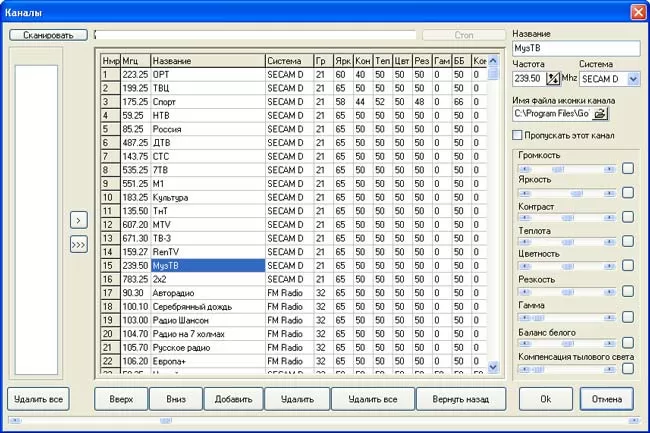Click right arrow of the Яркость slider
This screenshot has height=433, width=650.
pos(609,193)
